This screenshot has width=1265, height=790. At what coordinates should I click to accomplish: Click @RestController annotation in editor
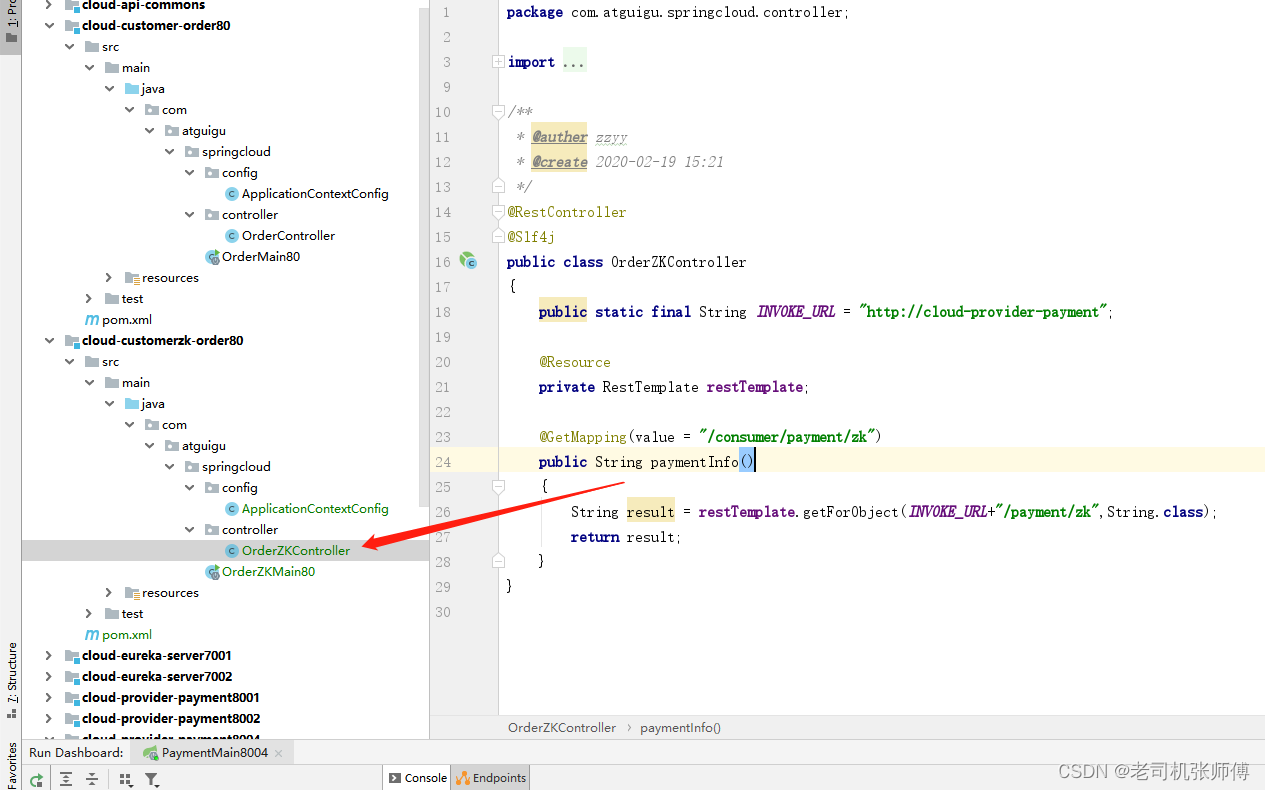pos(567,212)
